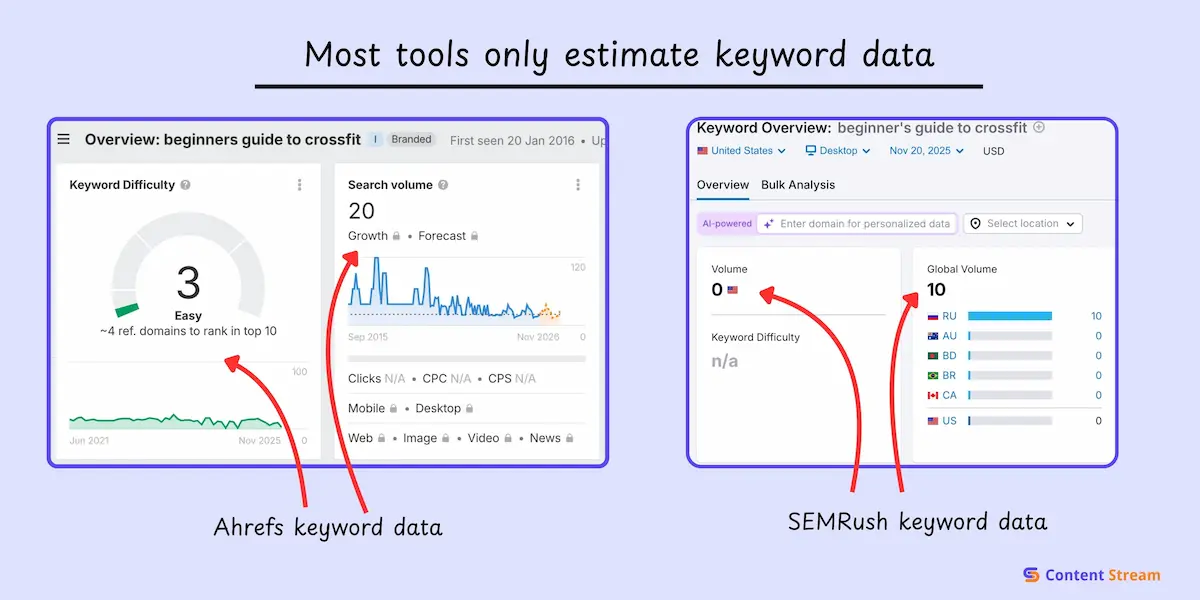The height and width of the screenshot is (600, 1200).
Task: Click the Search volume help icon
Action: [x=443, y=185]
